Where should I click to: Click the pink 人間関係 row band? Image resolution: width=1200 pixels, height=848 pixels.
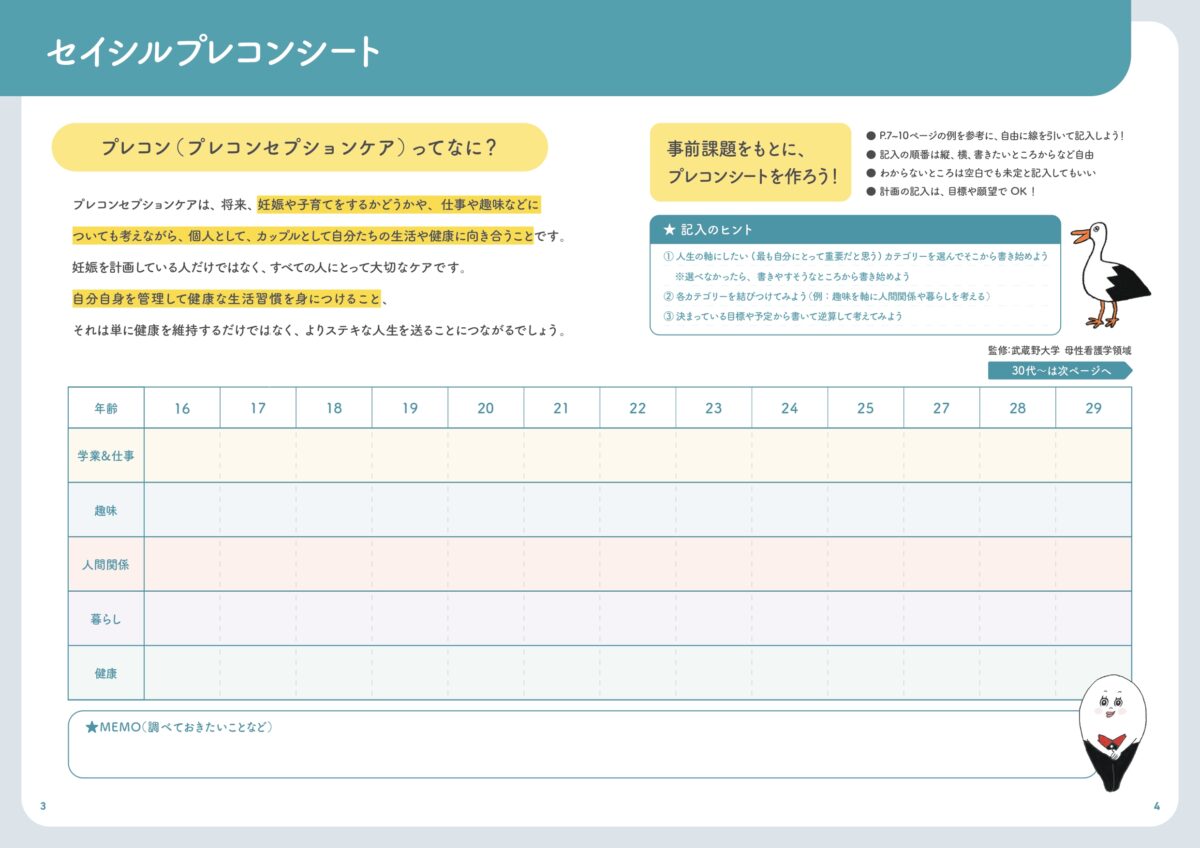640,564
